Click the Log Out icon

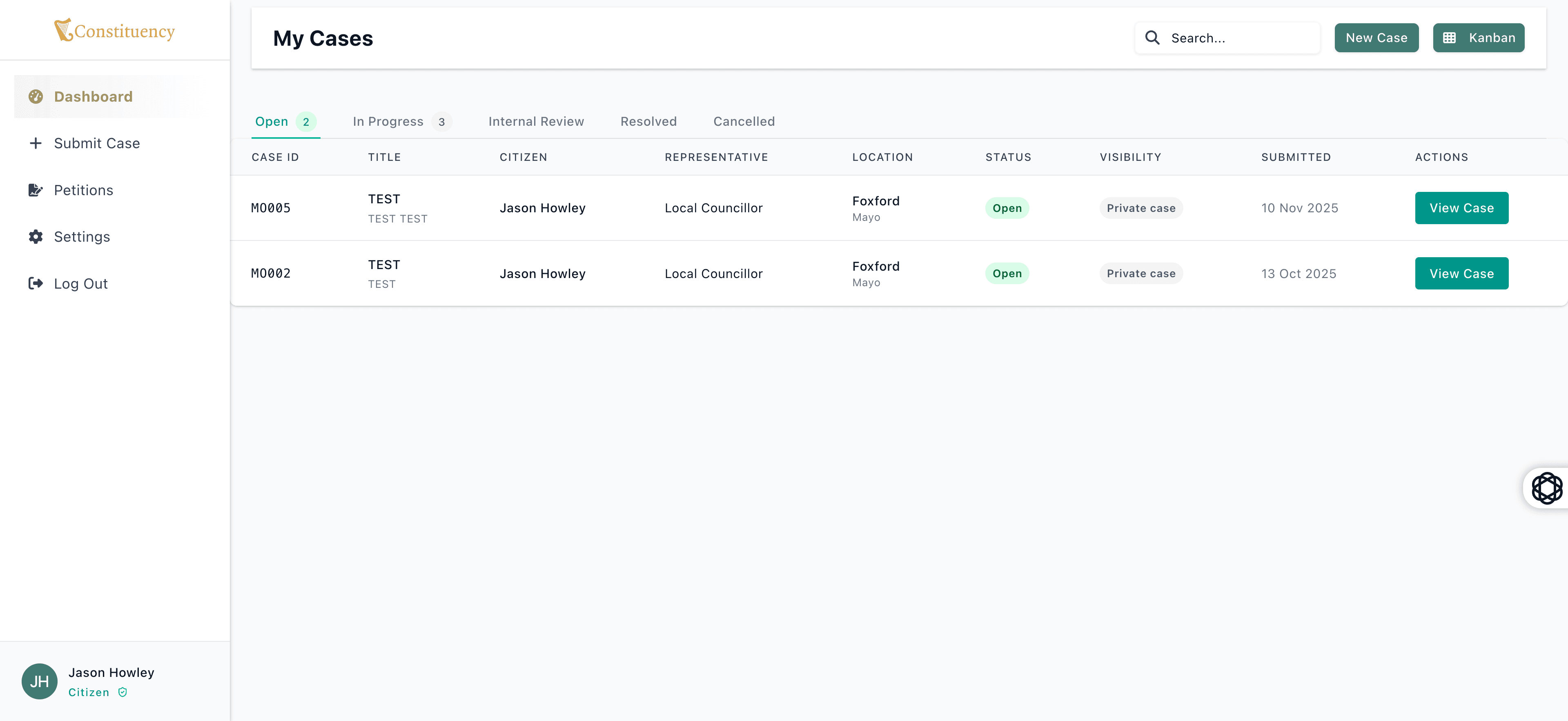coord(35,283)
